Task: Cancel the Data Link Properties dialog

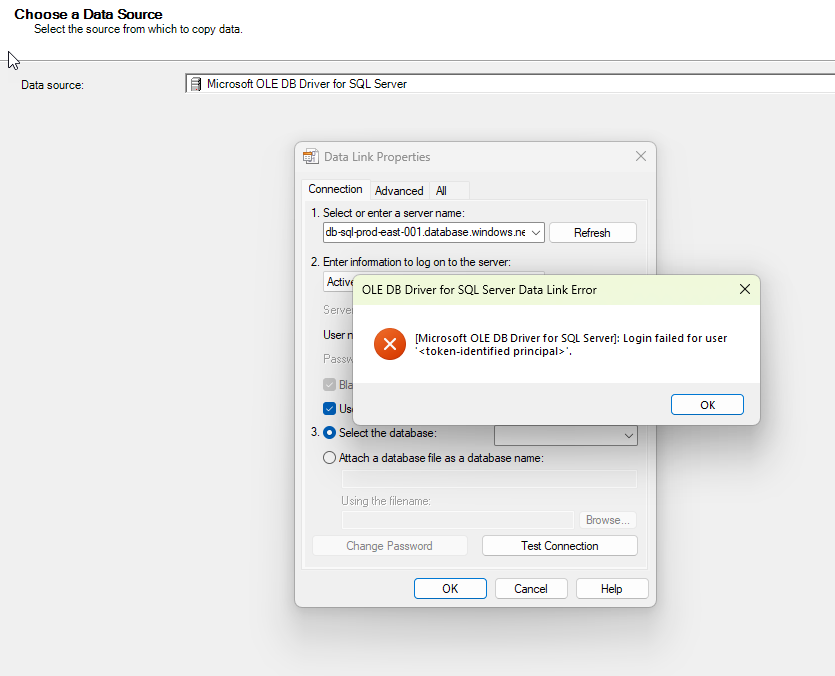Action: point(531,589)
